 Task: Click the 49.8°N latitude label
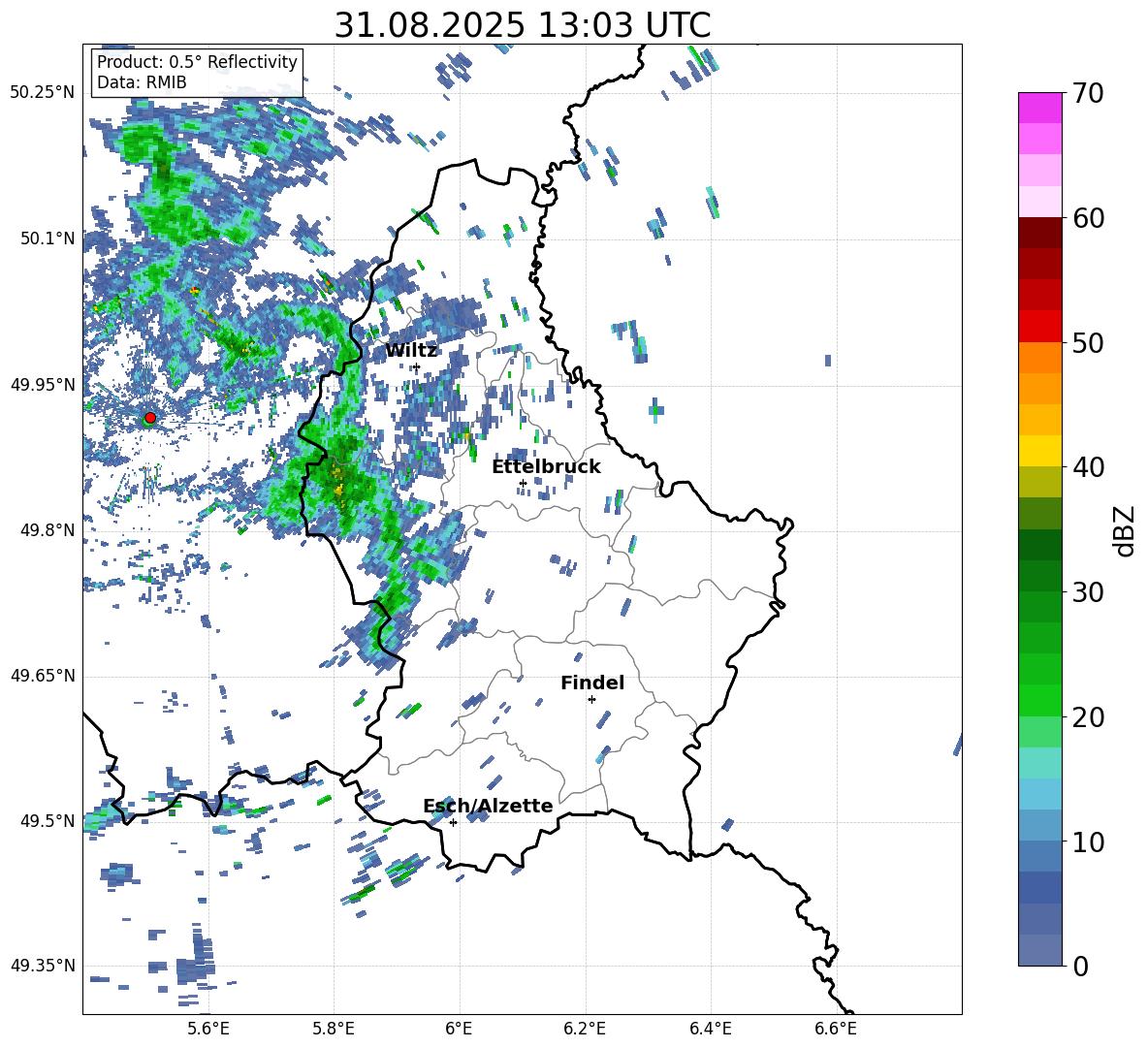[x=48, y=530]
